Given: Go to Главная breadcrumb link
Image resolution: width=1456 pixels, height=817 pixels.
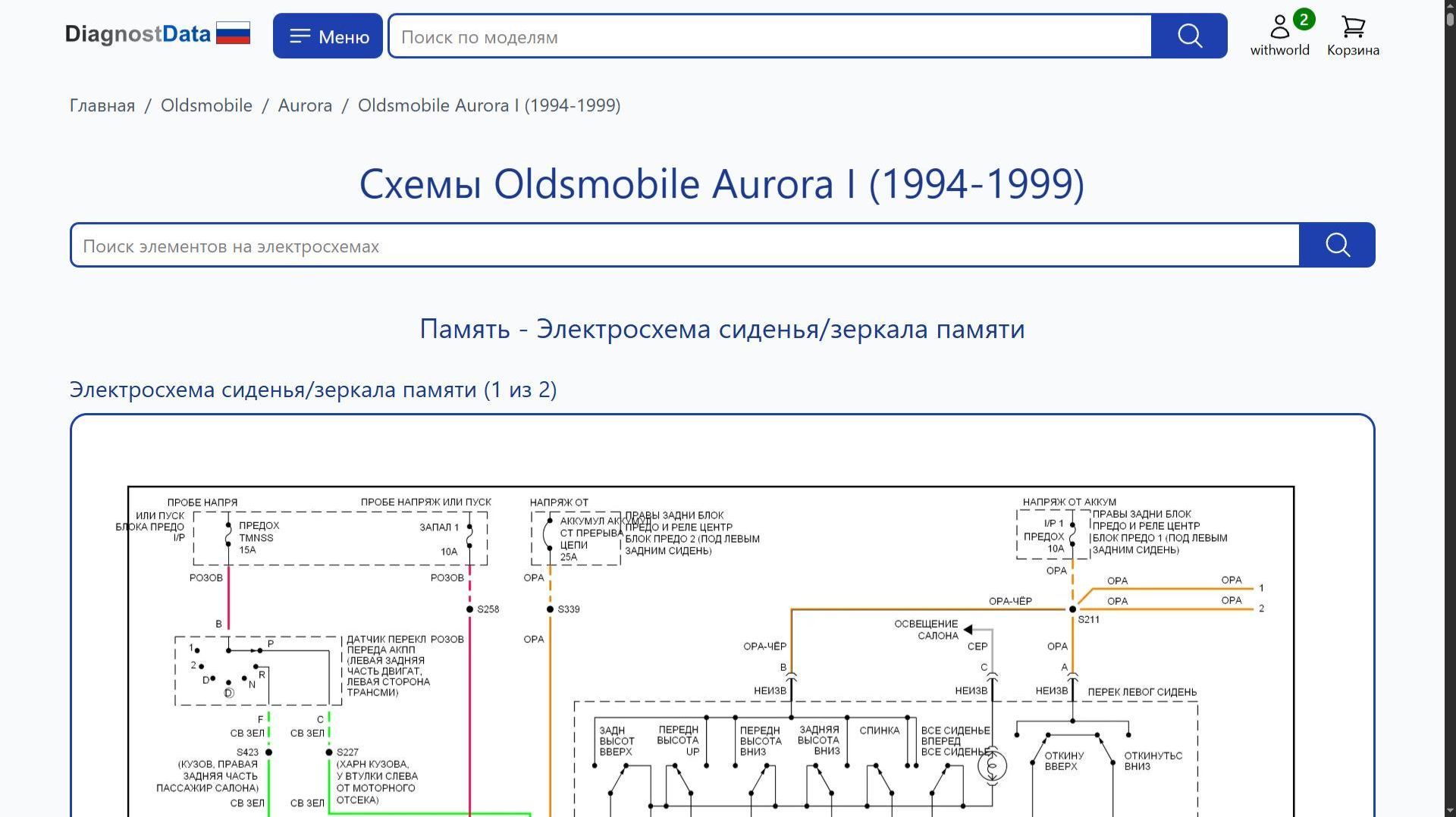Looking at the screenshot, I should coord(102,105).
